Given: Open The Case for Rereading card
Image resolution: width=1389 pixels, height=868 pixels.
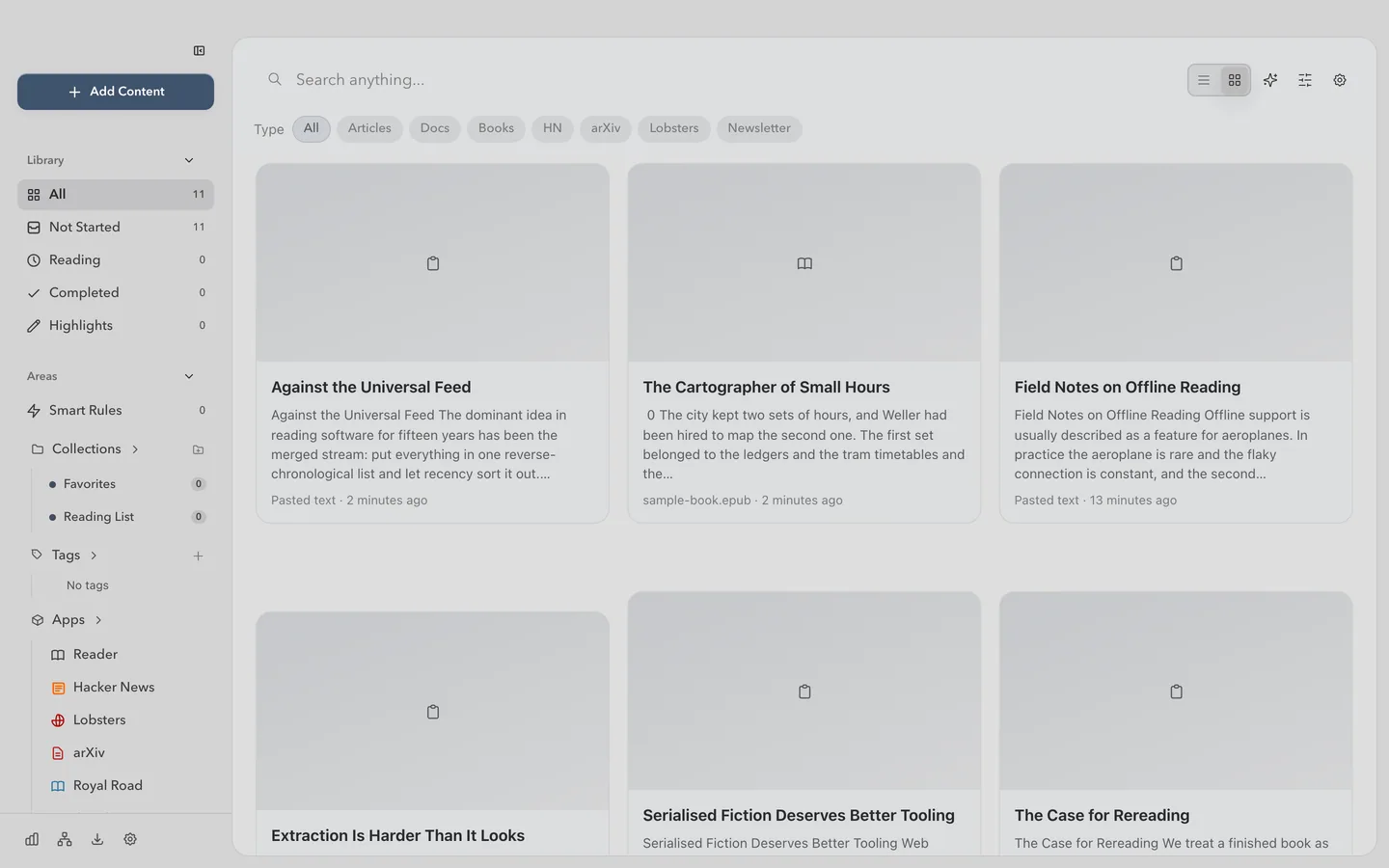Looking at the screenshot, I should click(1176, 723).
